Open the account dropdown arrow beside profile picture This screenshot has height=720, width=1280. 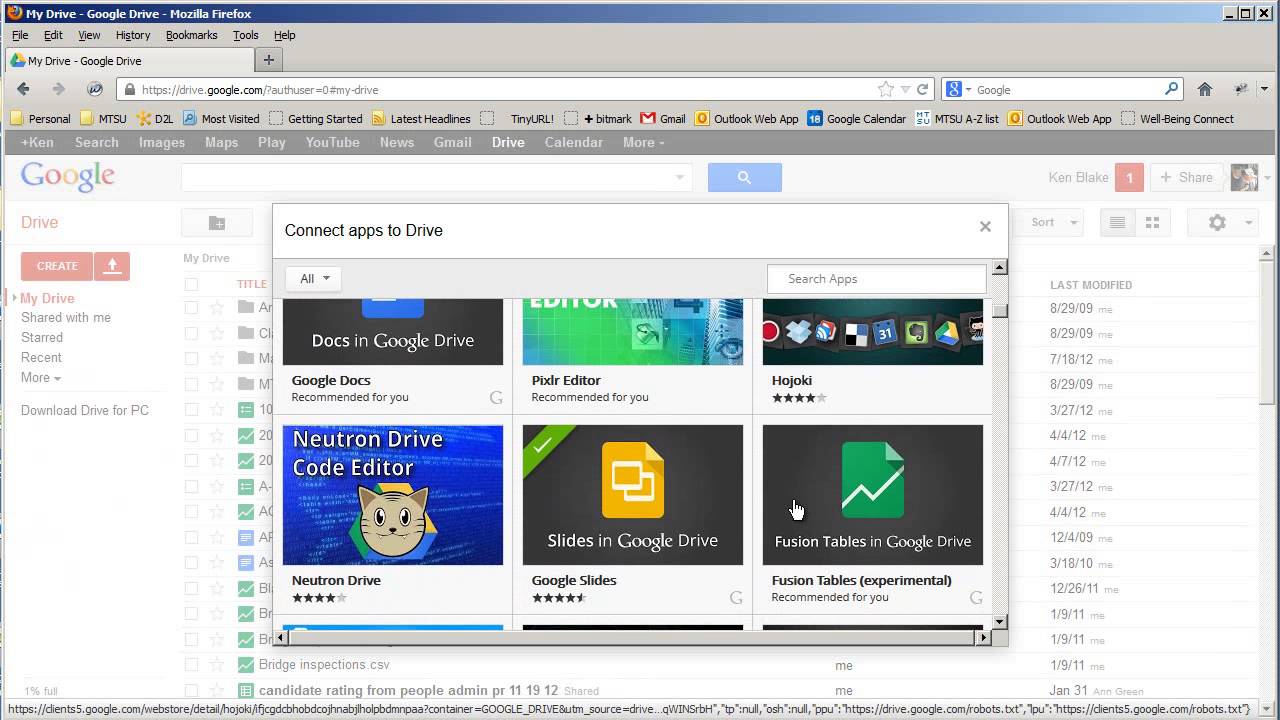click(x=1267, y=178)
